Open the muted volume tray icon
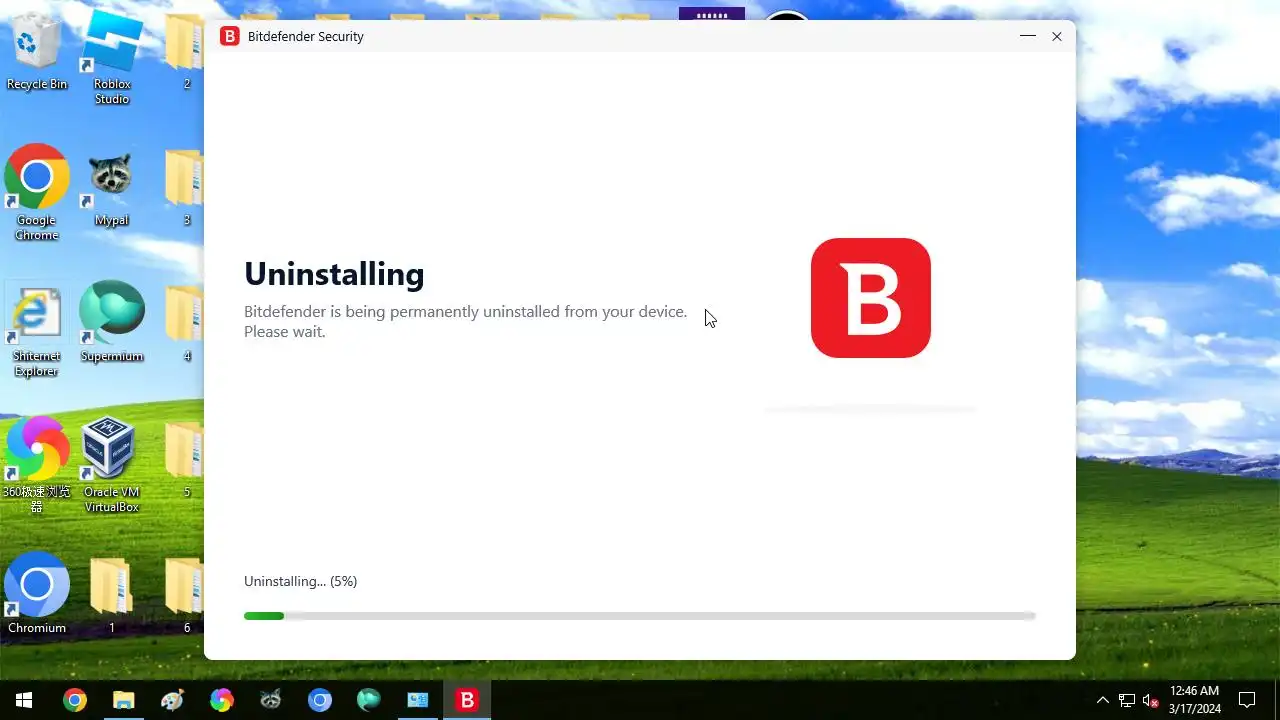Screen dimensions: 1280x720 coord(1150,700)
